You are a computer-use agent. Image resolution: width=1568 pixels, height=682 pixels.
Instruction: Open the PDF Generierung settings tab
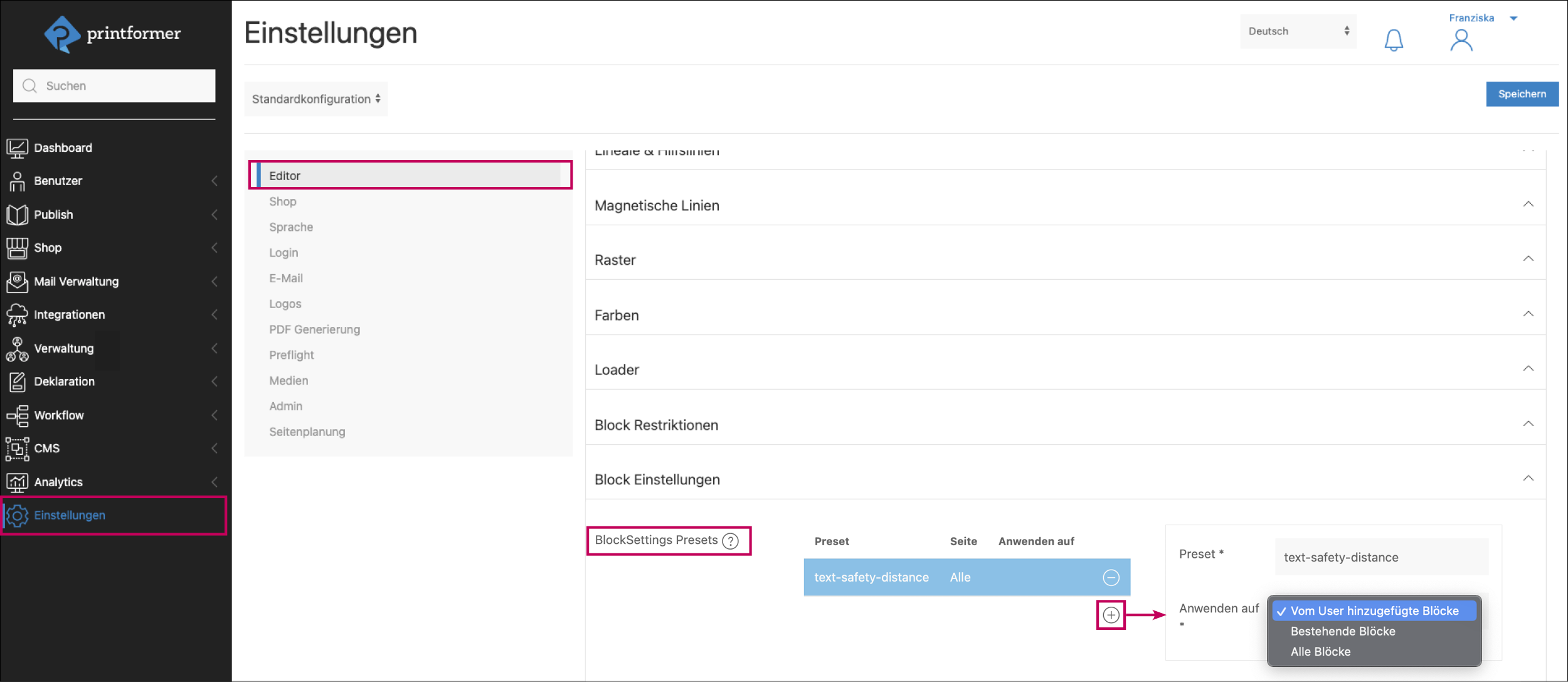point(314,329)
